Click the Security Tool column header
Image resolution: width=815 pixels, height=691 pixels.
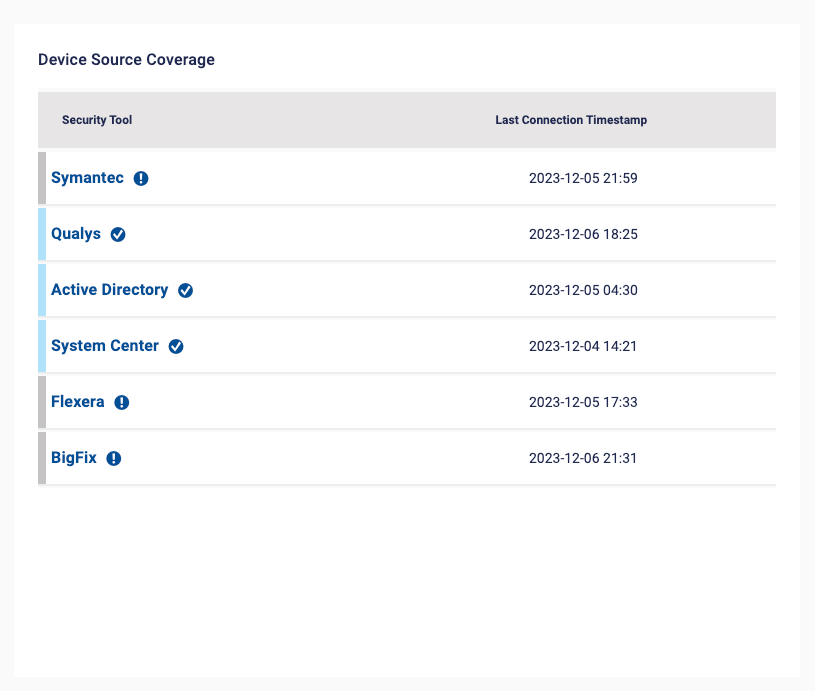pyautogui.click(x=97, y=120)
